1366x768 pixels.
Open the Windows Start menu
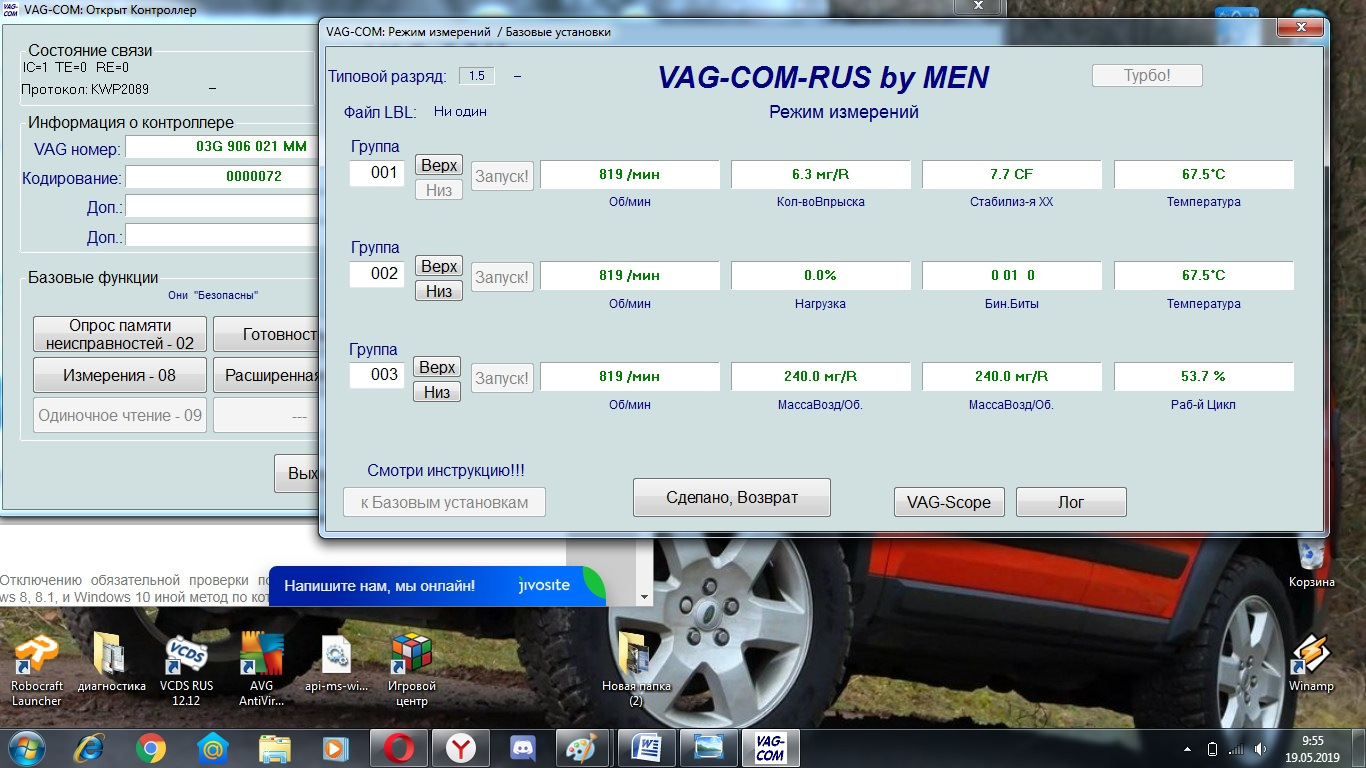pyautogui.click(x=27, y=748)
